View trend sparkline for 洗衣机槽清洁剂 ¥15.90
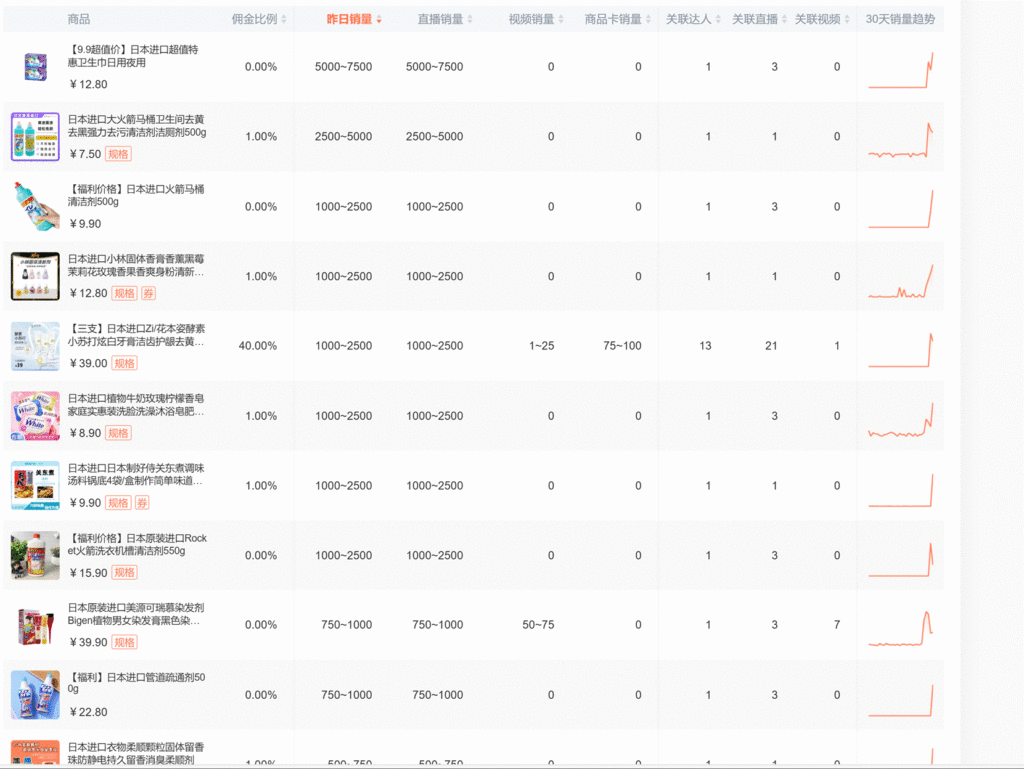 click(x=900, y=560)
